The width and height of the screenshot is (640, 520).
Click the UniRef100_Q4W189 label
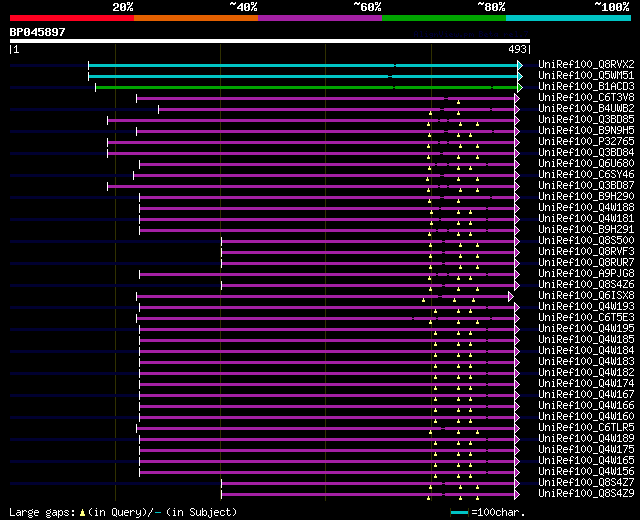586,439
